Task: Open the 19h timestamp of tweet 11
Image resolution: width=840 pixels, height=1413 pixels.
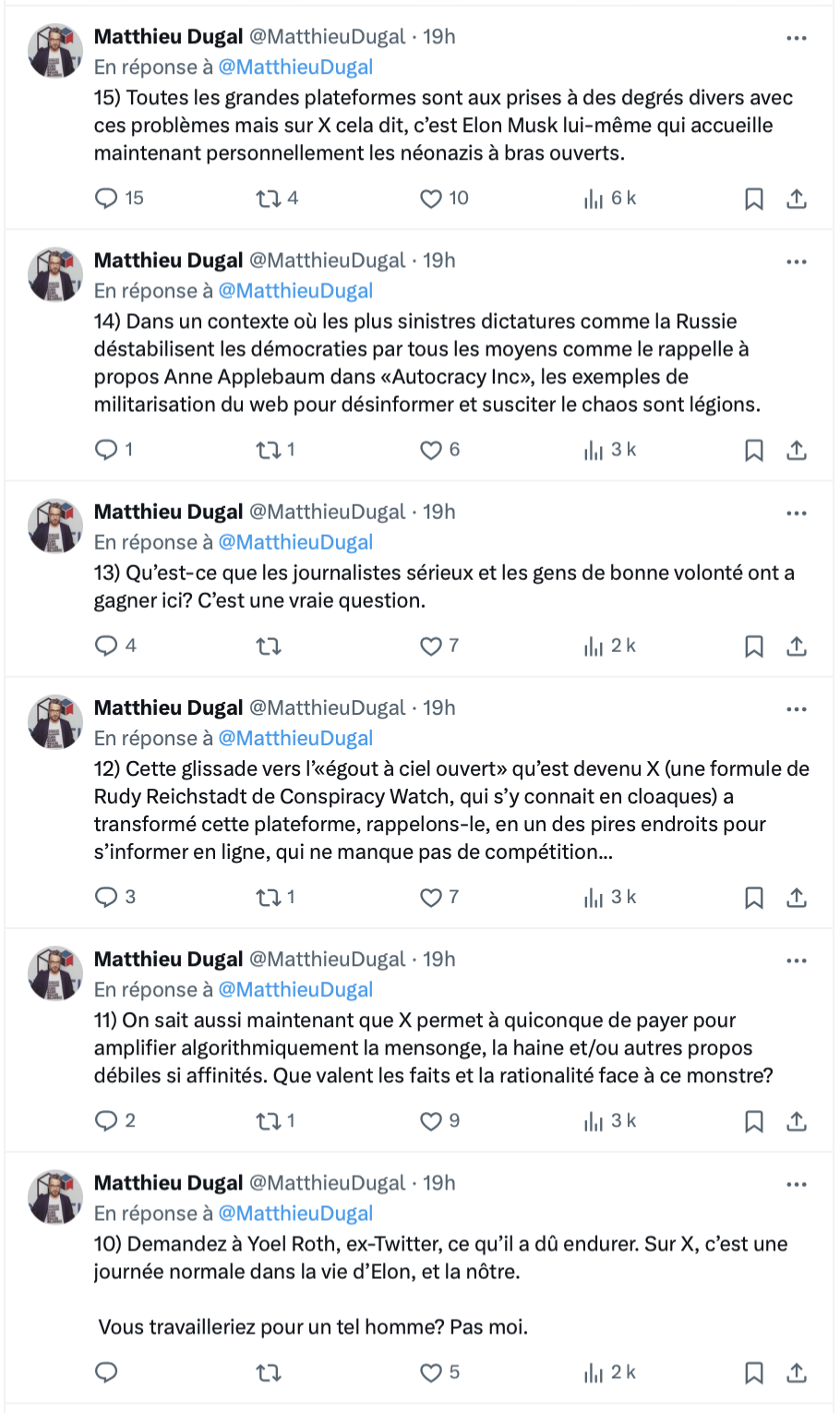Action: (x=439, y=960)
